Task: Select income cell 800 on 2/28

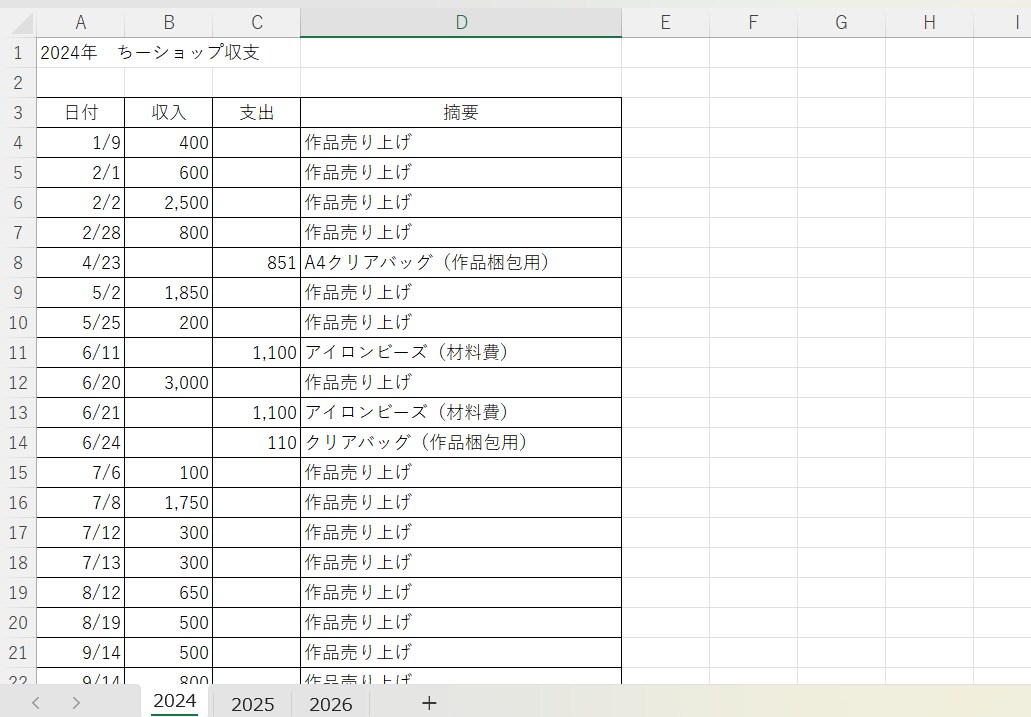Action: tap(168, 233)
